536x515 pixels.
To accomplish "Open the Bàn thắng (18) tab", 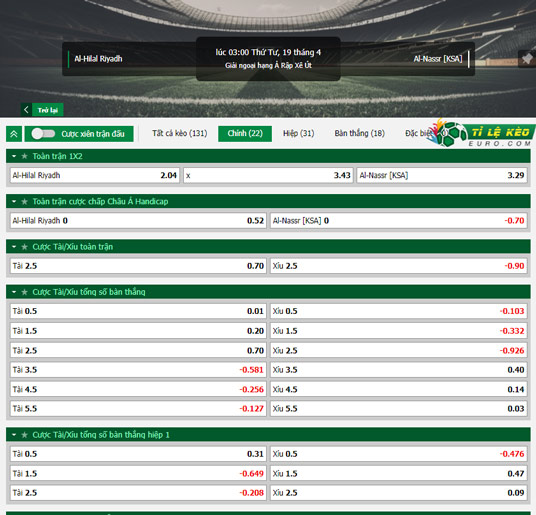I will point(359,133).
